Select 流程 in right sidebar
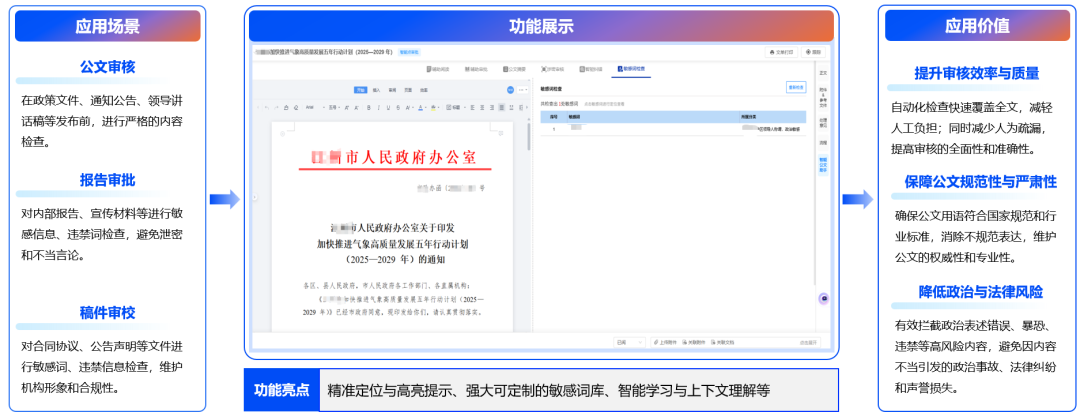1080x416 pixels. (x=823, y=143)
